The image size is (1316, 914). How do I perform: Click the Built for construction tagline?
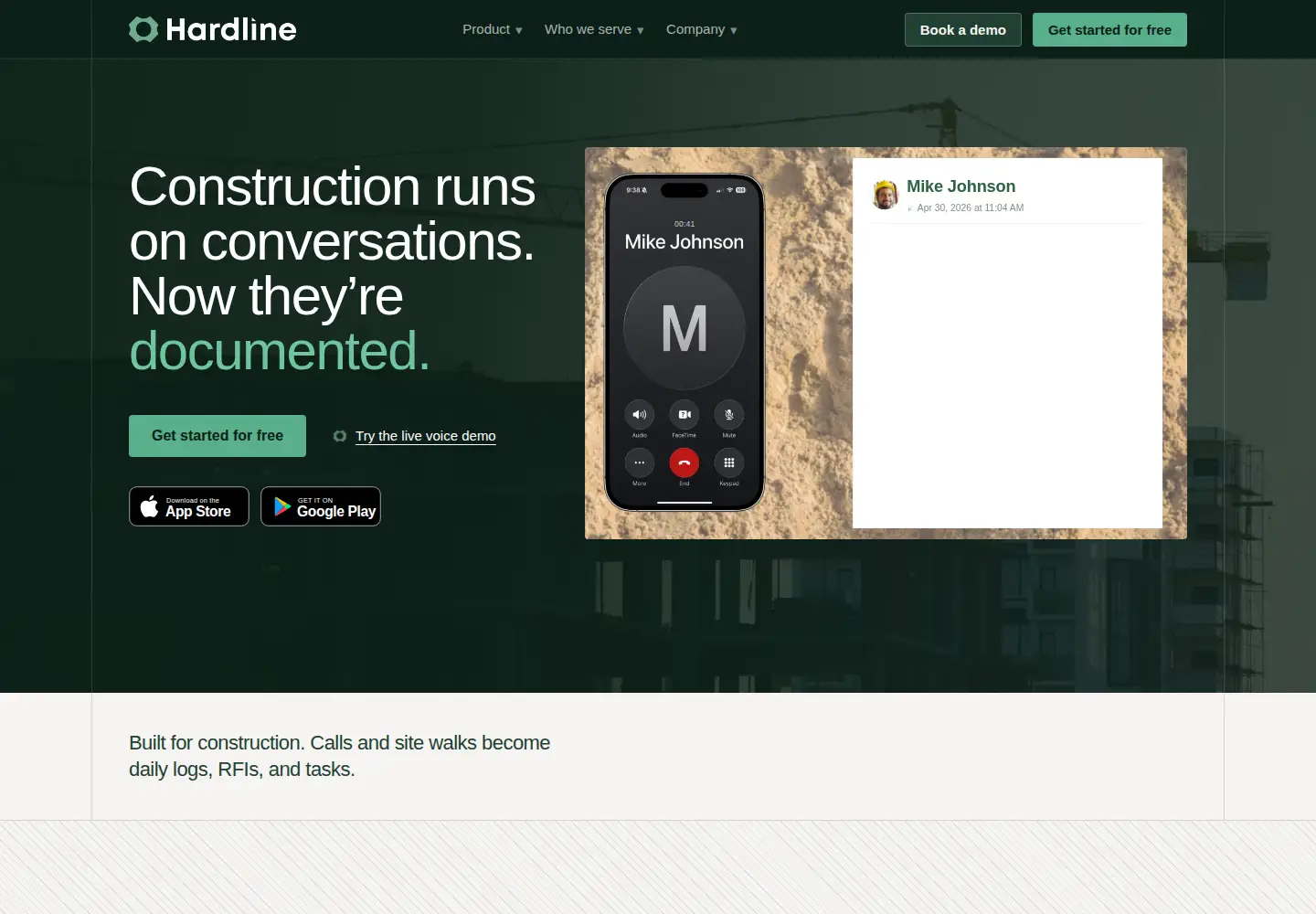[339, 756]
